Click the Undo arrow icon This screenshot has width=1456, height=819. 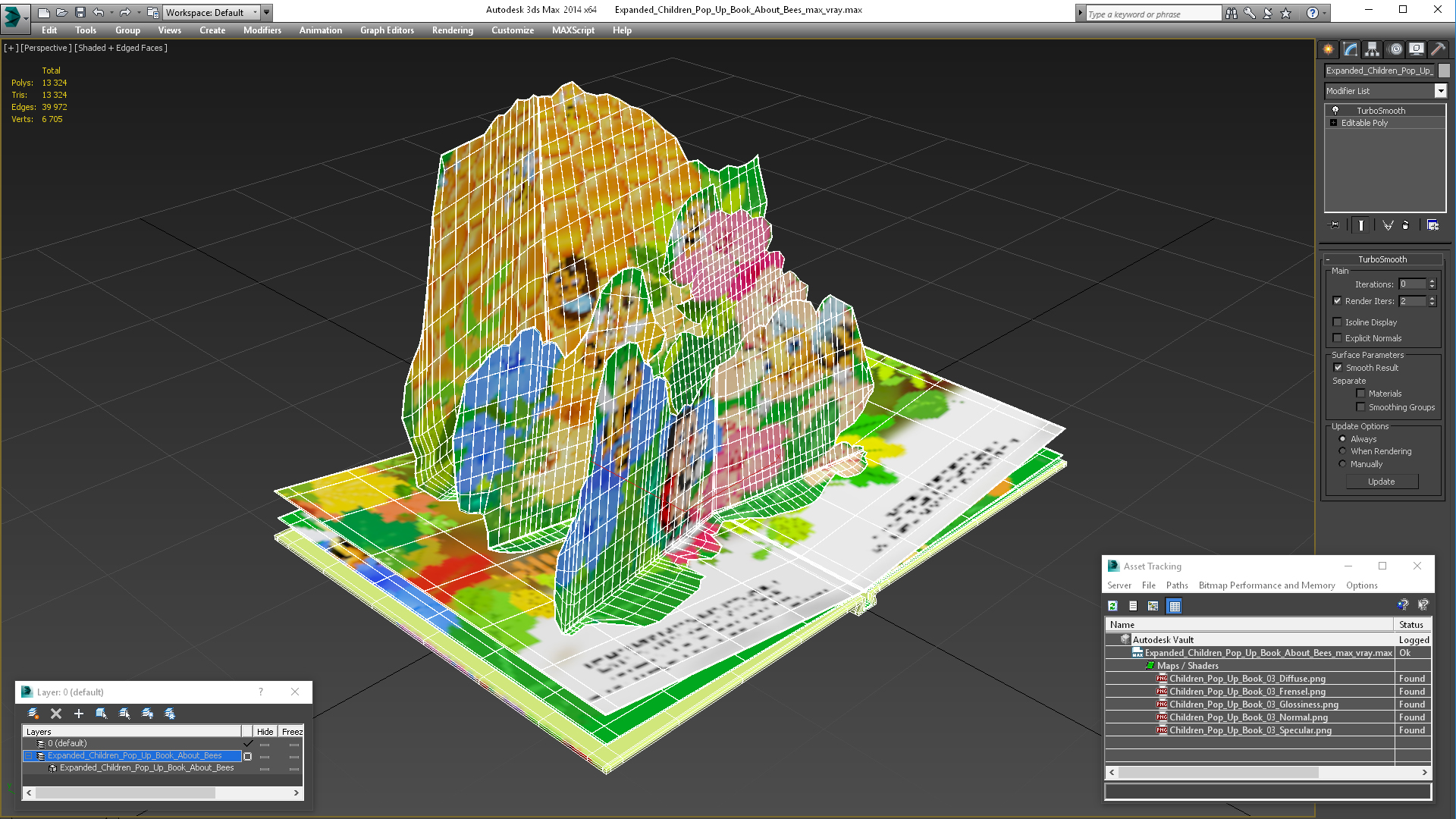tap(99, 12)
